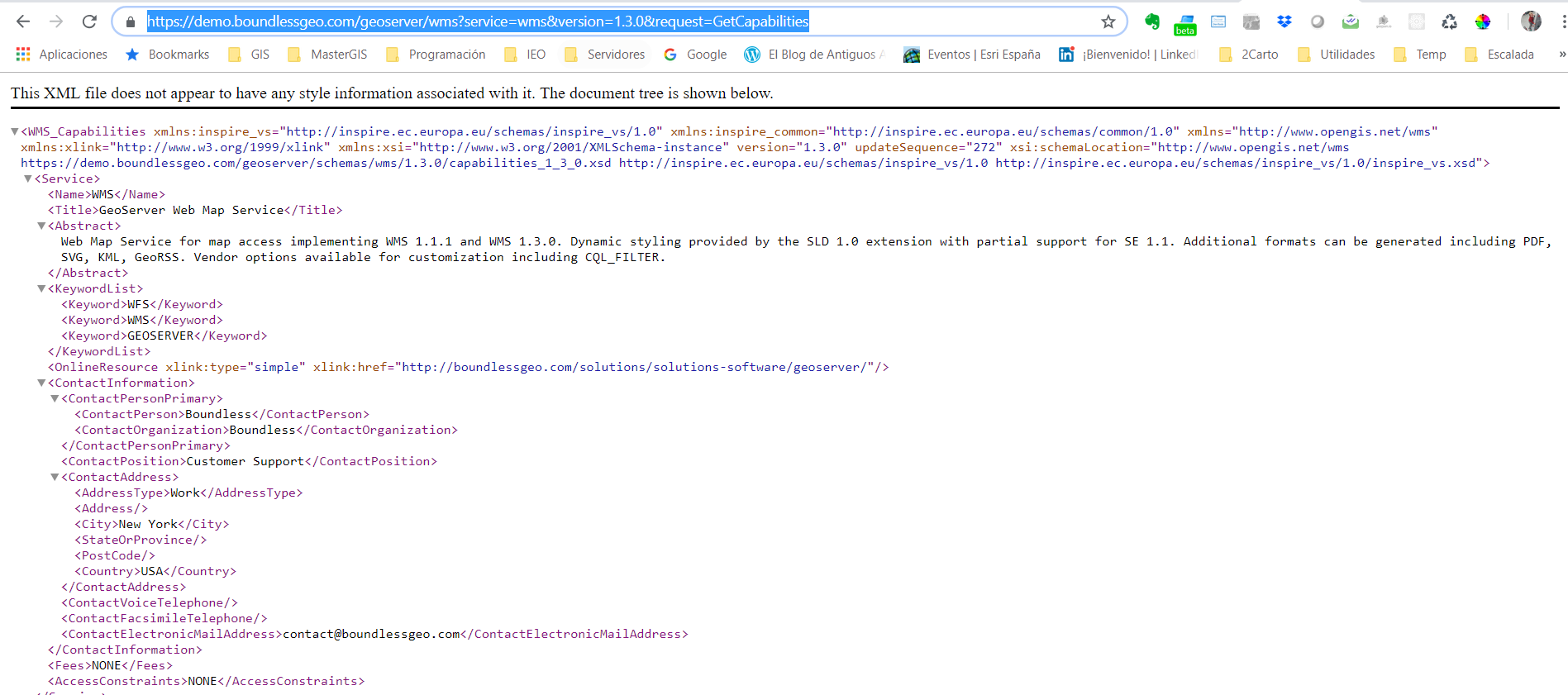Open the Utilidades bookmark folder
The width and height of the screenshot is (1568, 695).
(1337, 55)
